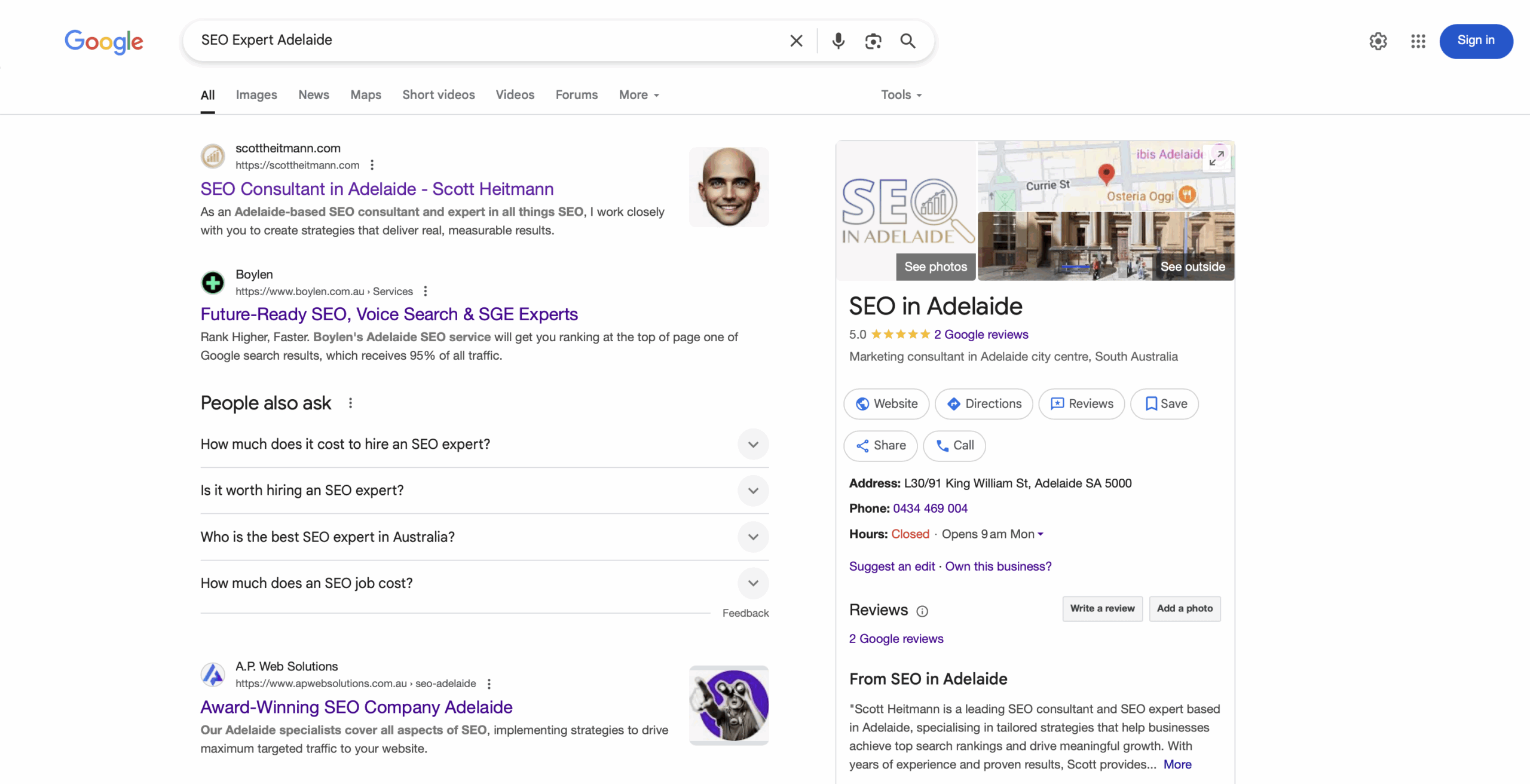Open '2 Google reviews' link next to star rating

pos(981,334)
